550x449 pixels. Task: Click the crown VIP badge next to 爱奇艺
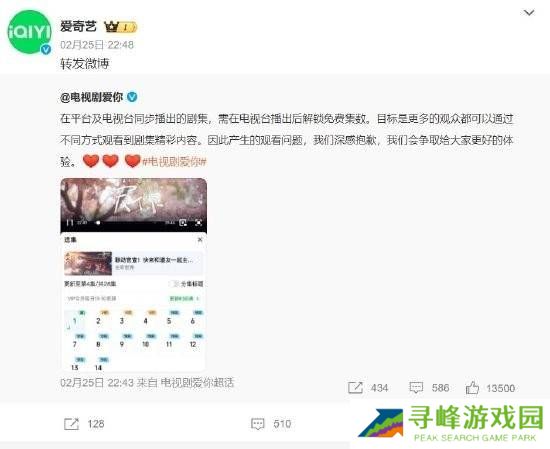click(120, 27)
